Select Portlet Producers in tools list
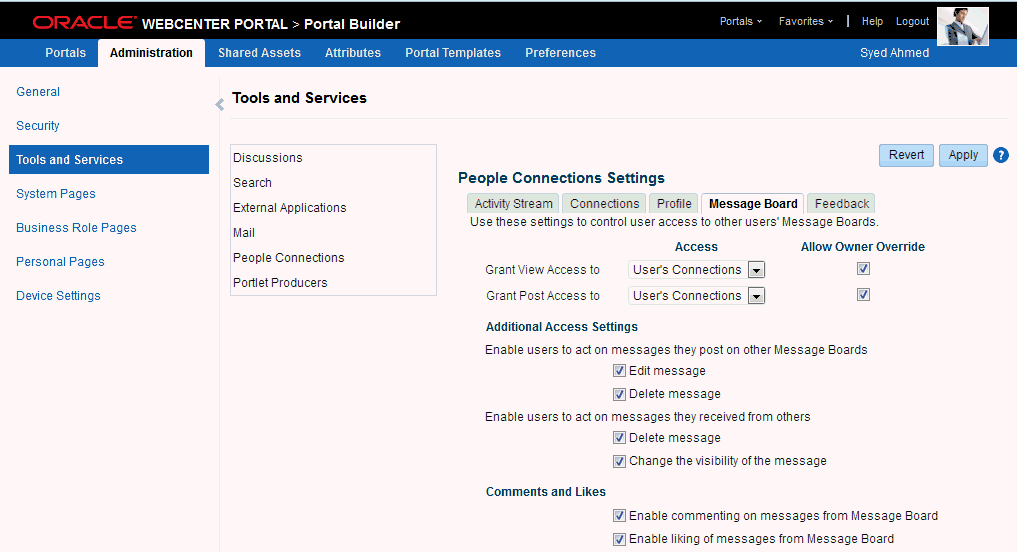The height and width of the screenshot is (552, 1017). pyautogui.click(x=280, y=283)
